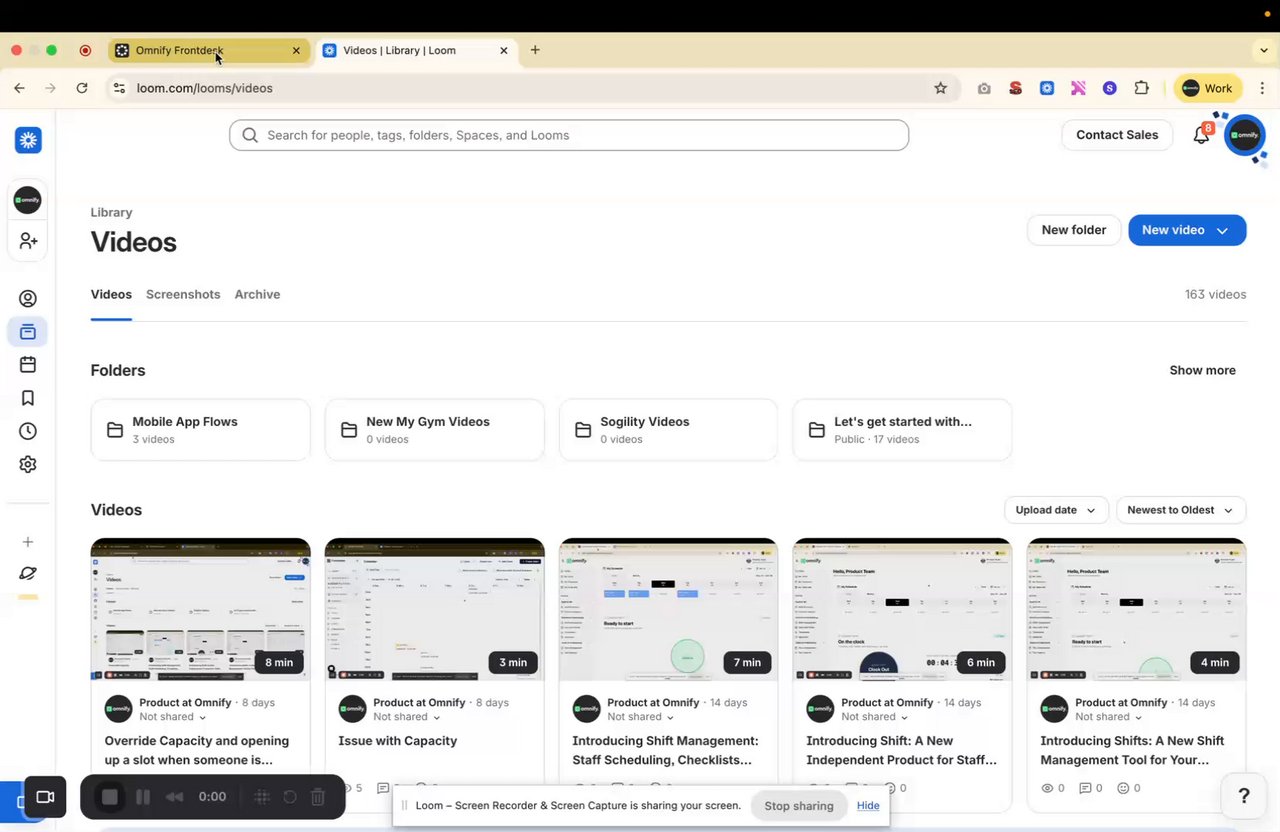Open a new browser tab with plus button
This screenshot has width=1280, height=832.
535,50
